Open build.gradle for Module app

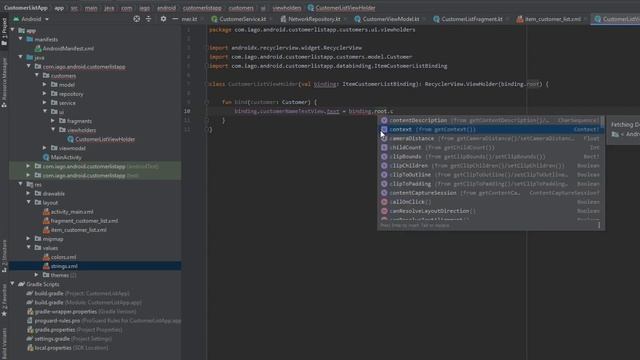pos(84,302)
